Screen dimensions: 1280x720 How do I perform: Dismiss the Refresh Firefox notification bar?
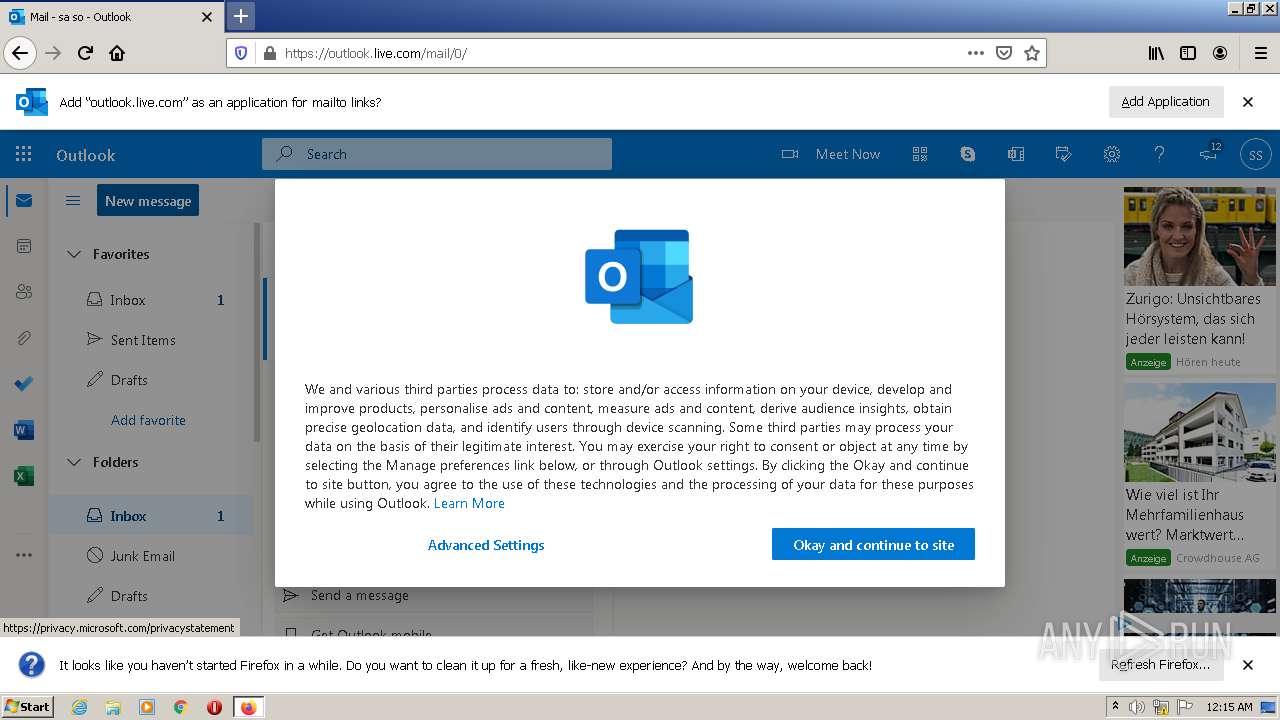click(x=1248, y=665)
